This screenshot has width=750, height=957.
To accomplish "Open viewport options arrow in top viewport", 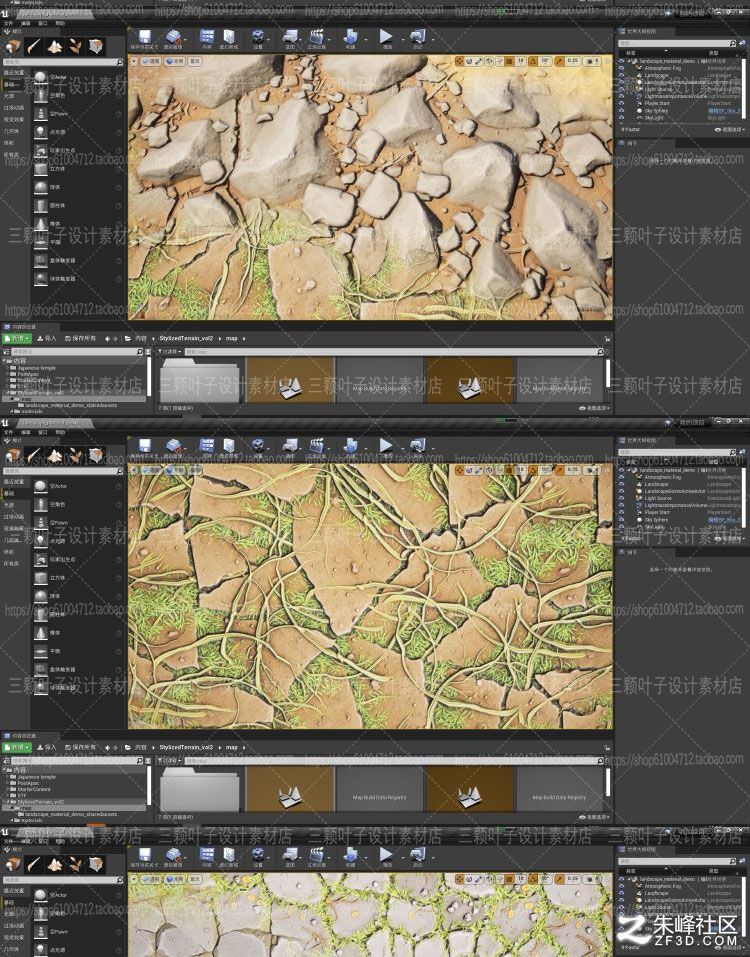I will (x=135, y=61).
